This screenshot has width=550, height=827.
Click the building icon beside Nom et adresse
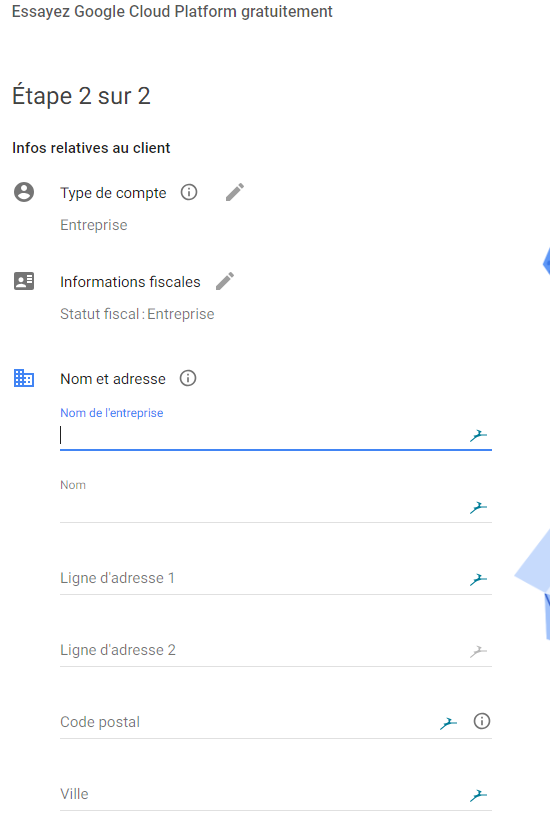24,378
